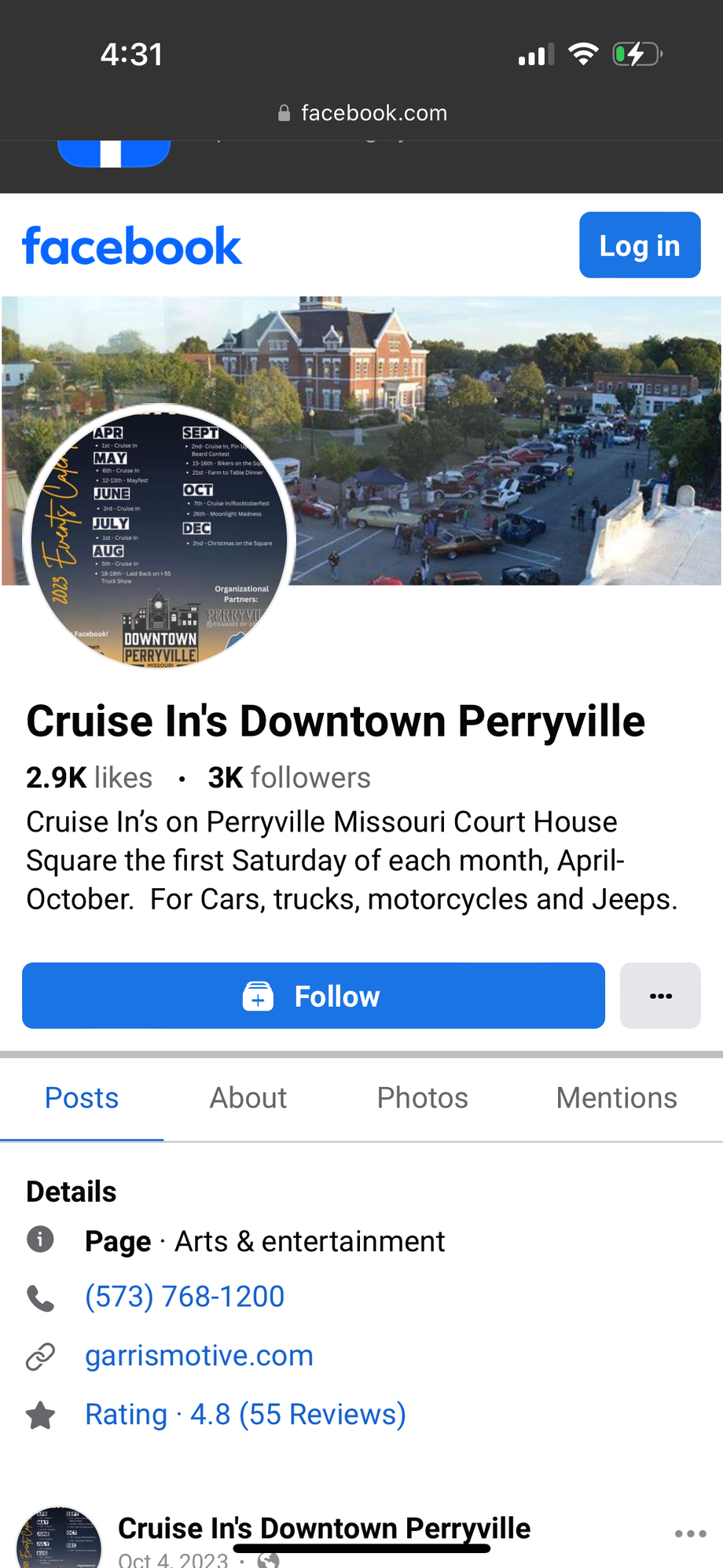
Task: Open the three-dot more options button
Action: (x=660, y=996)
